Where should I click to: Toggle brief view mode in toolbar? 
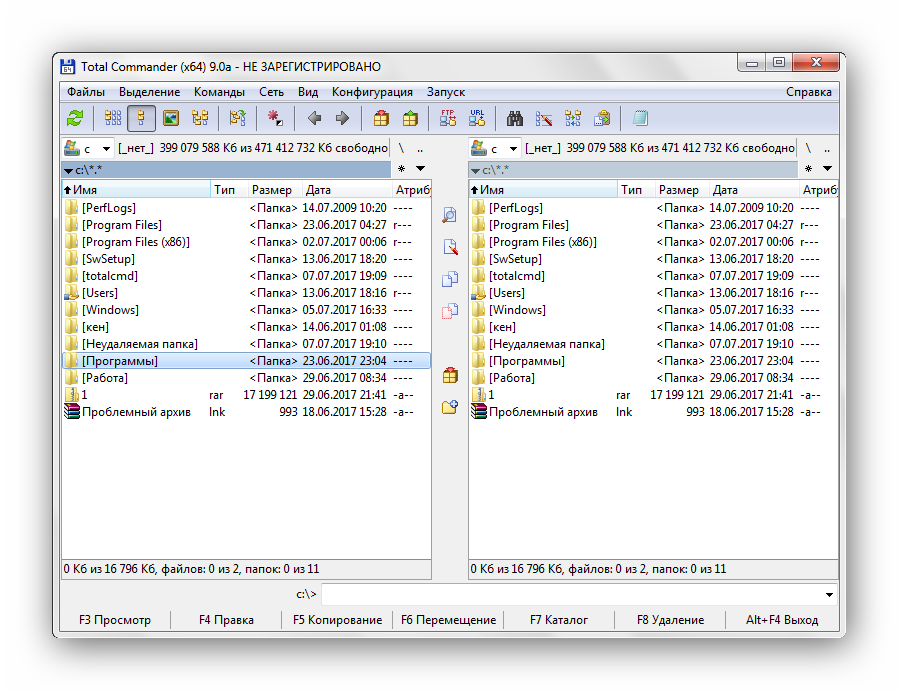(x=112, y=118)
